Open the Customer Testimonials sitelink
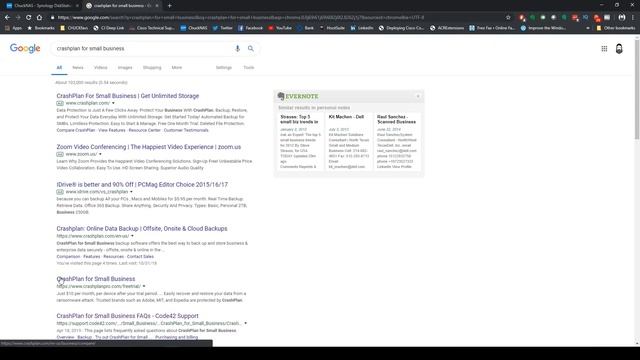Screen dimensions: 640x360 click(186, 130)
